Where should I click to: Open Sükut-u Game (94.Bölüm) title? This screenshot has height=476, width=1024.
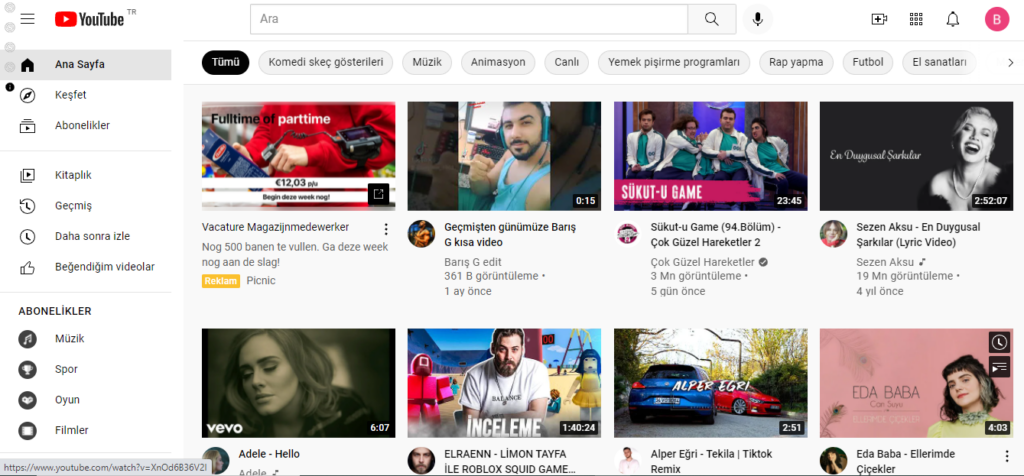pyautogui.click(x=716, y=235)
